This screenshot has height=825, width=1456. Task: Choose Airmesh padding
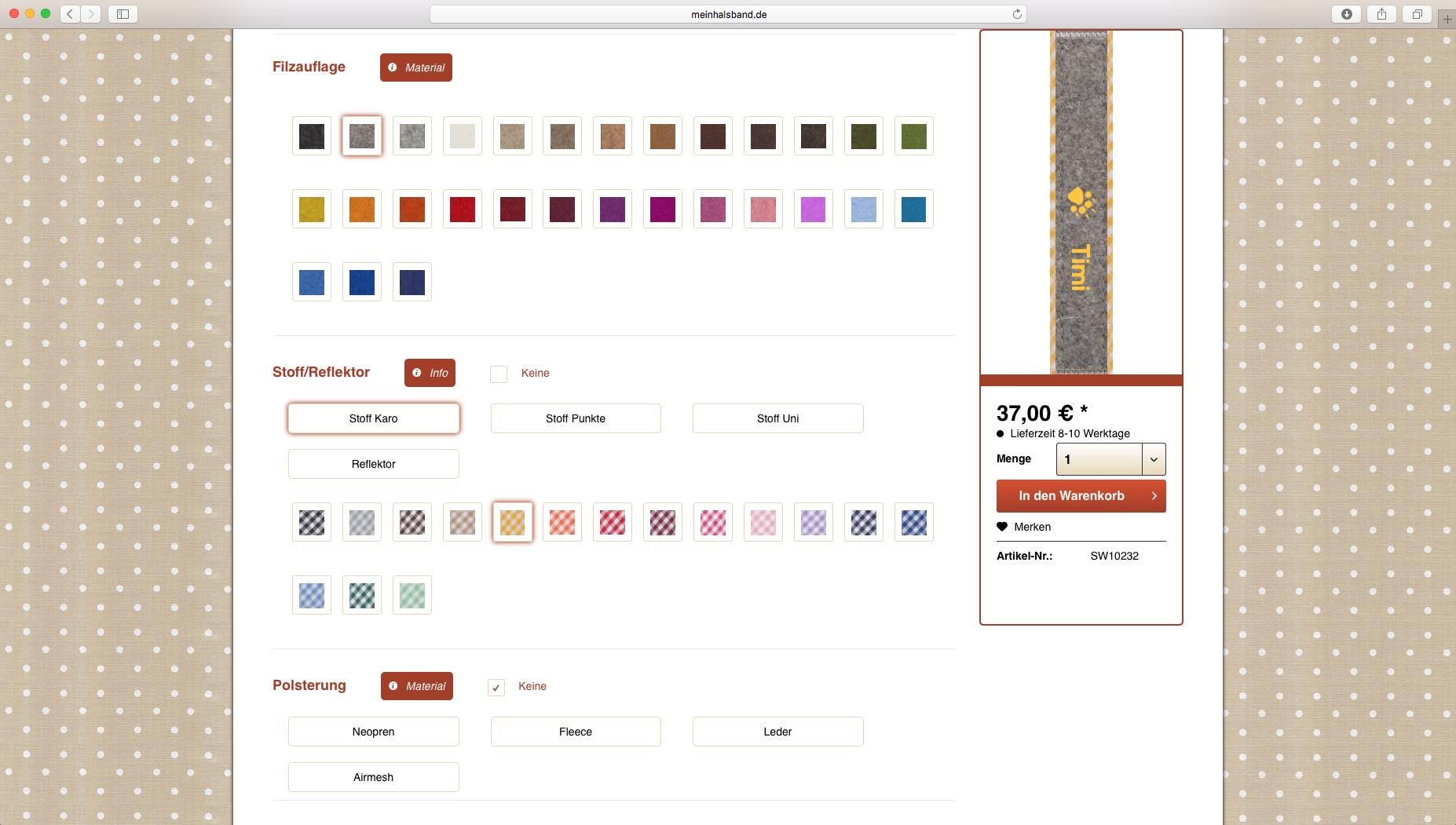tap(374, 777)
